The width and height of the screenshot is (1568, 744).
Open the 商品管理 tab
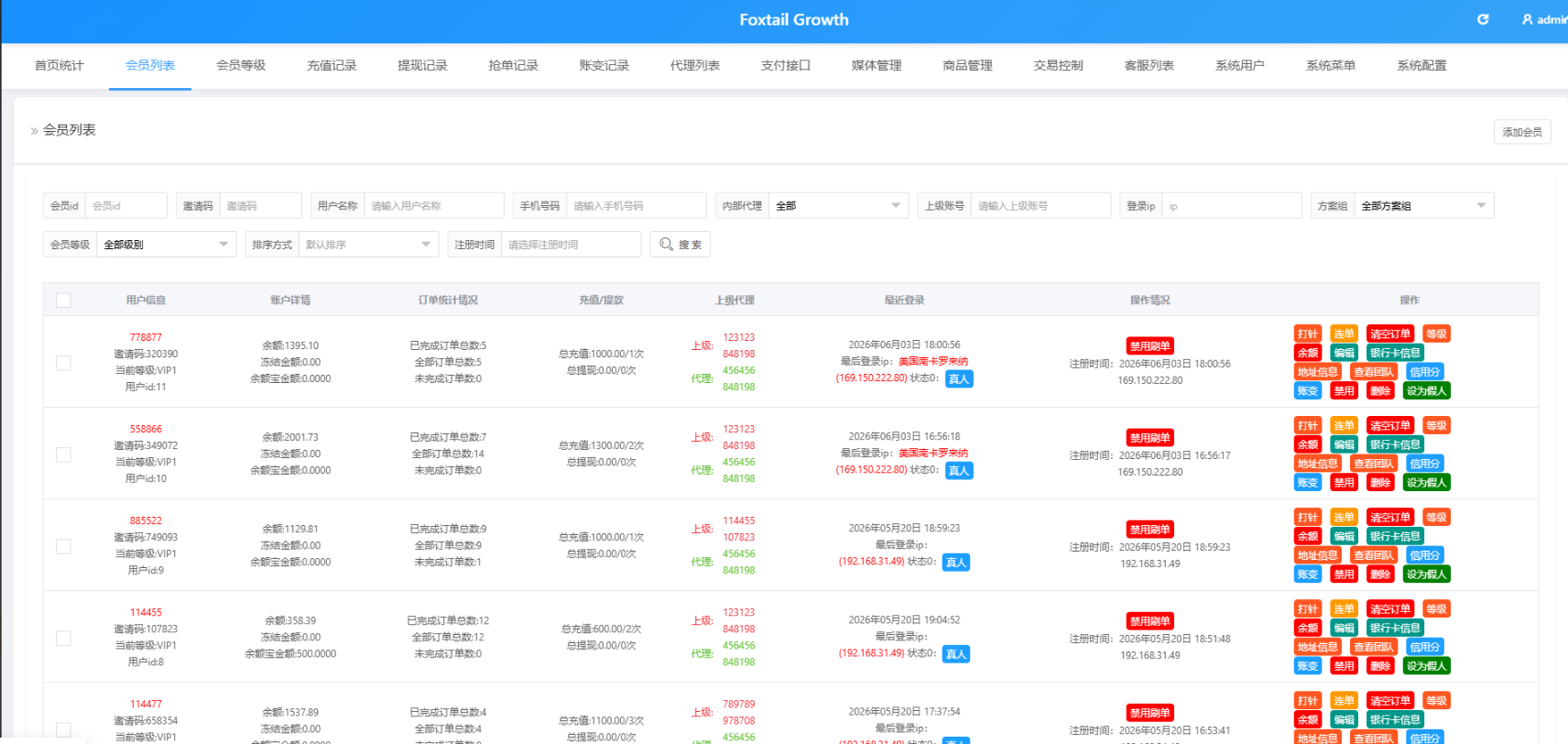click(967, 65)
